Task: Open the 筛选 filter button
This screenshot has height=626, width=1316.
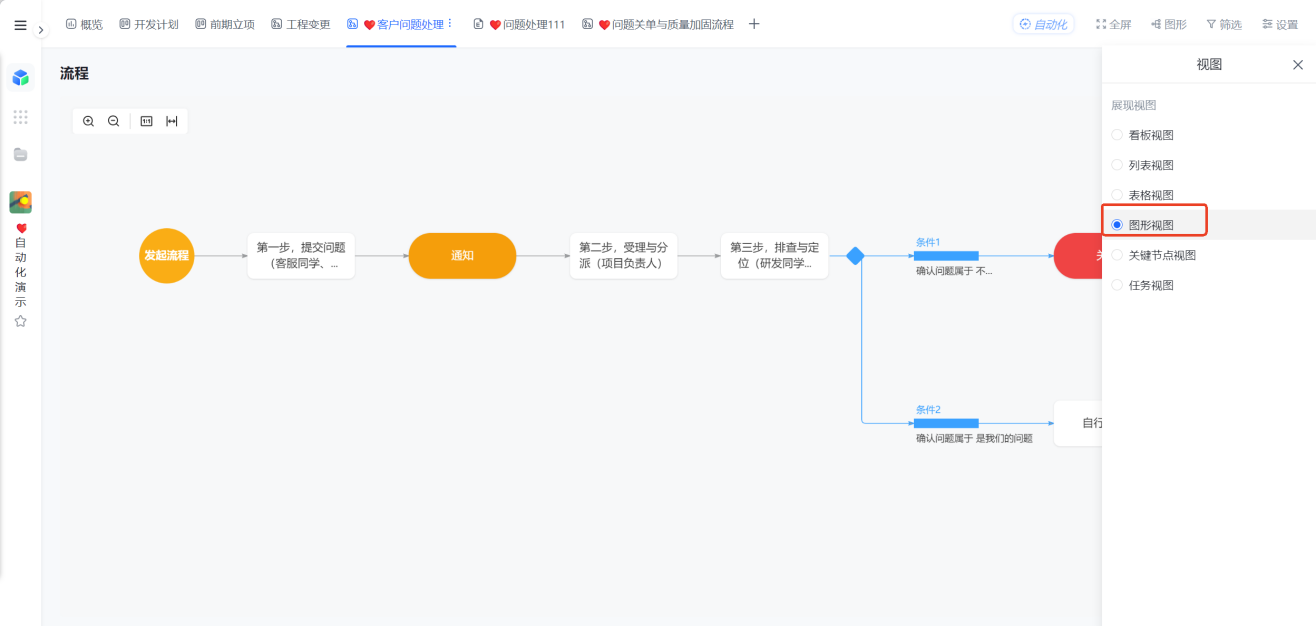Action: [x=1224, y=24]
